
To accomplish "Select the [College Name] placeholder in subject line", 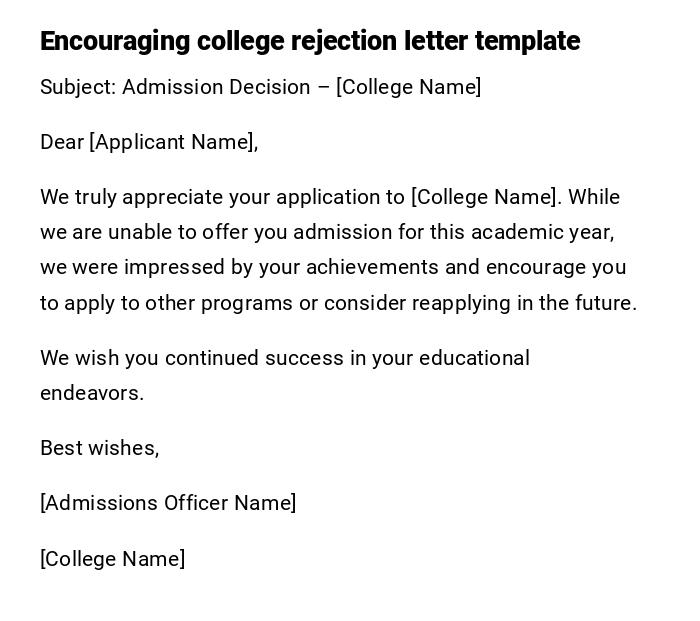I will (409, 87).
